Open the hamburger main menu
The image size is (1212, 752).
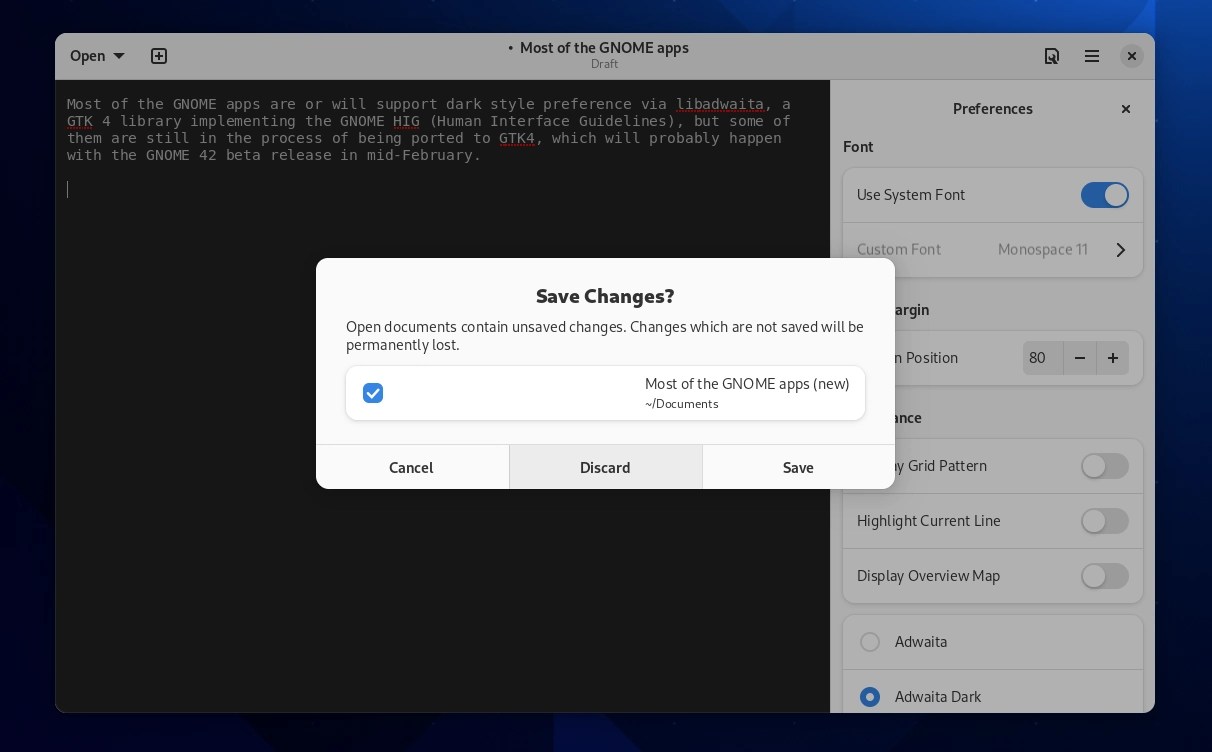coord(1092,56)
